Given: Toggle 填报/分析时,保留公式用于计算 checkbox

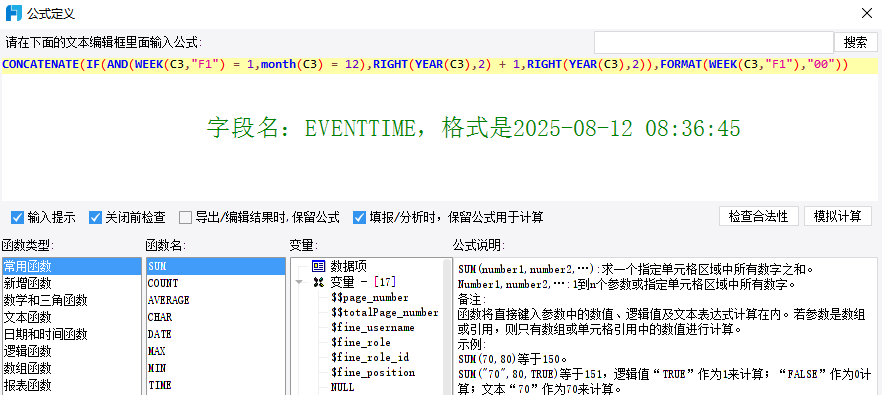Looking at the screenshot, I should coord(359,217).
